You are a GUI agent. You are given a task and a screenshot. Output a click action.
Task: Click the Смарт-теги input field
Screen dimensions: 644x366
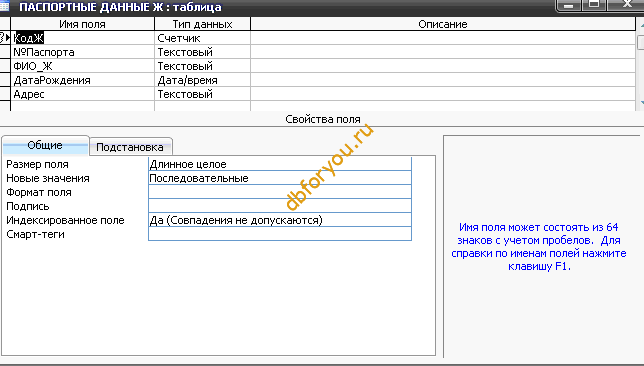pos(280,234)
